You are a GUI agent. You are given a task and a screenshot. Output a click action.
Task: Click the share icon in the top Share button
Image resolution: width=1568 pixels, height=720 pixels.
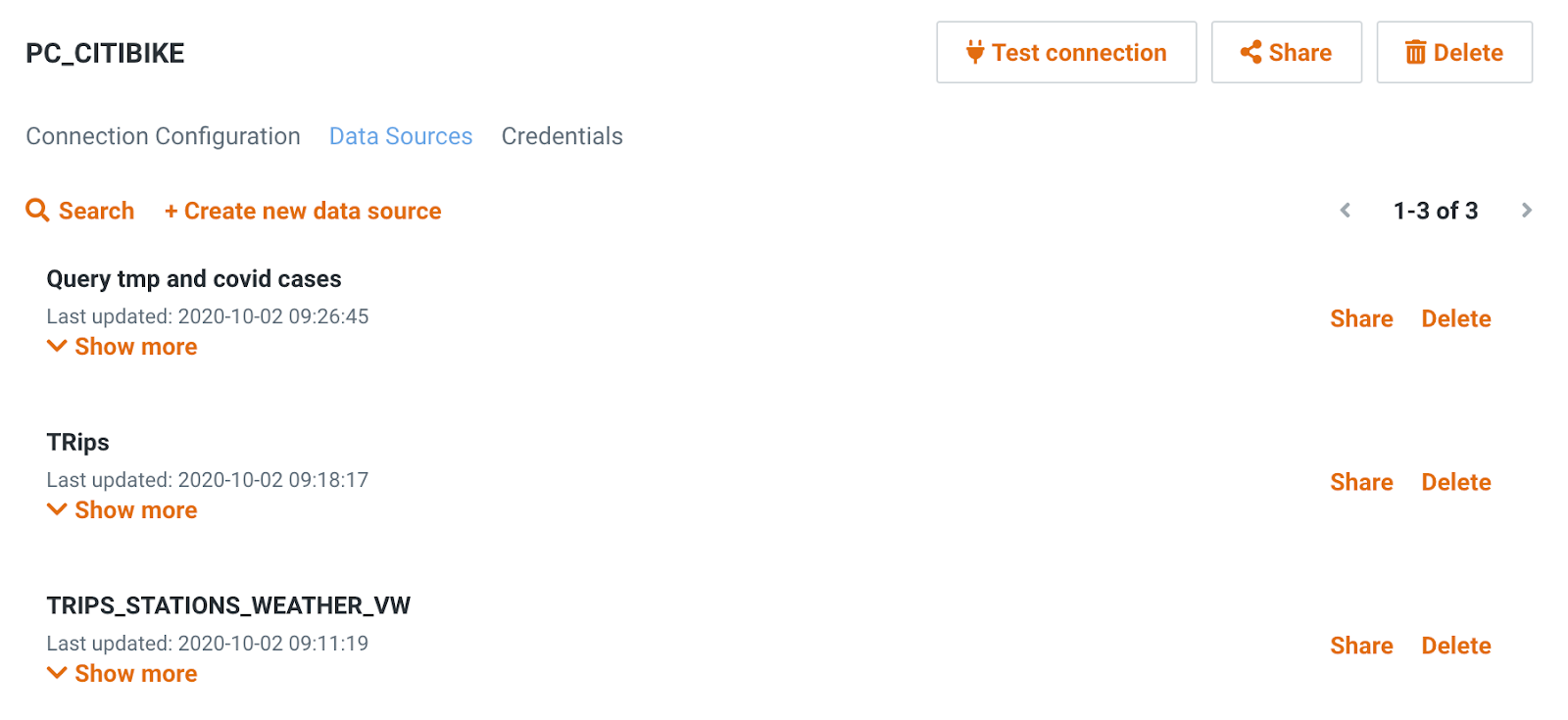pyautogui.click(x=1250, y=52)
